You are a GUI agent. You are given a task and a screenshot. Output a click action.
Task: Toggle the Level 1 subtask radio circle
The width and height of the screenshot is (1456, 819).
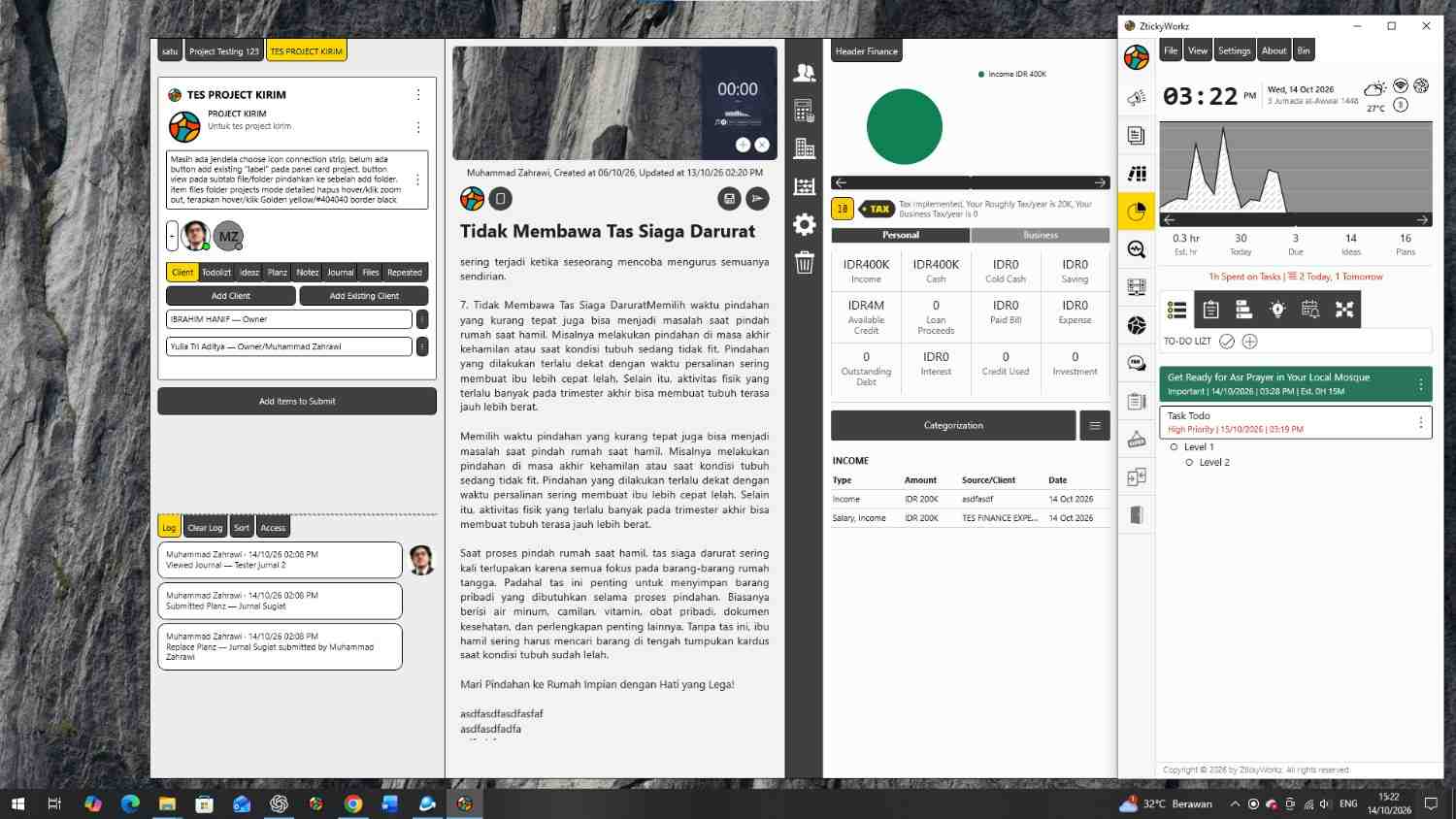1174,447
